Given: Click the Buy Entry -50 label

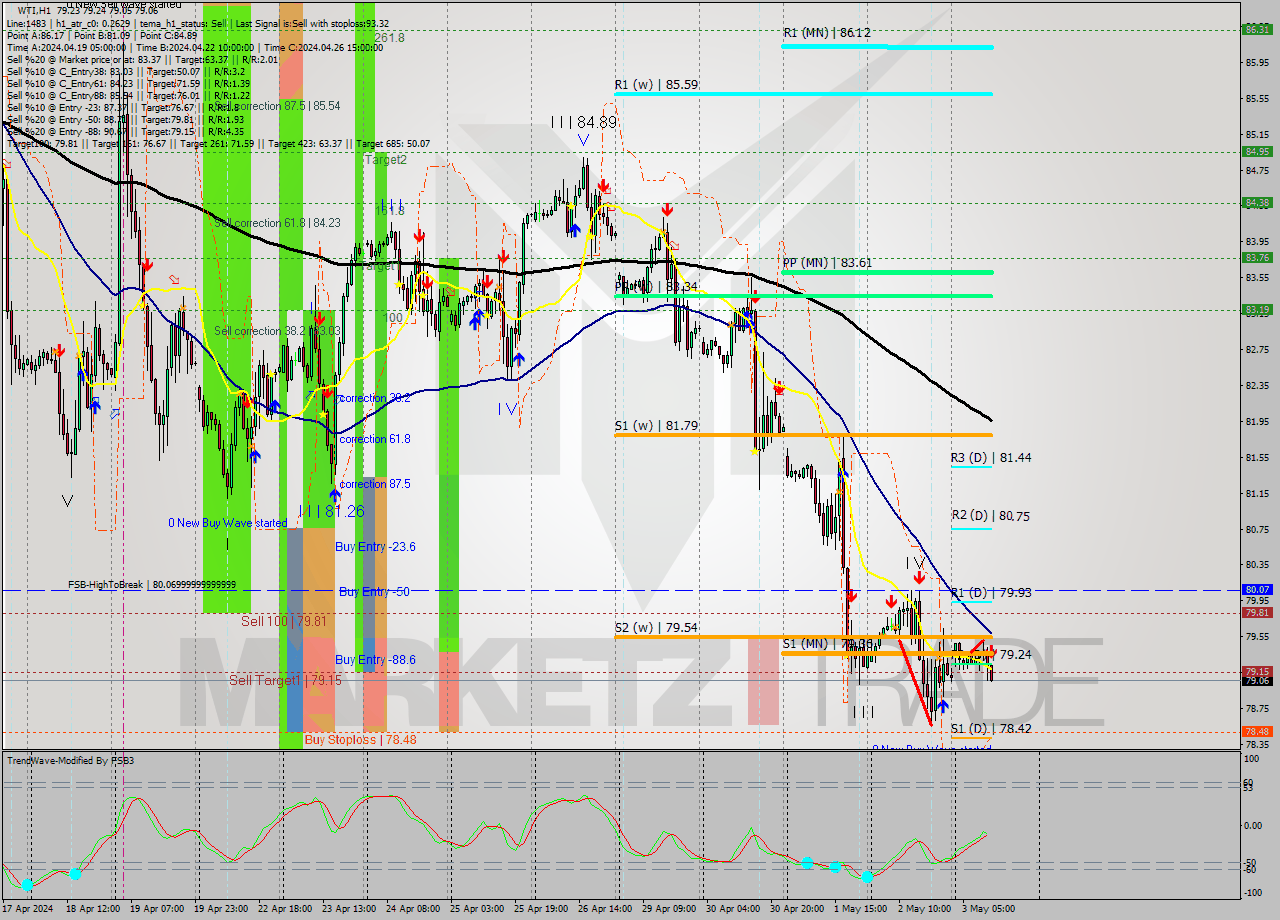Looking at the screenshot, I should [374, 592].
